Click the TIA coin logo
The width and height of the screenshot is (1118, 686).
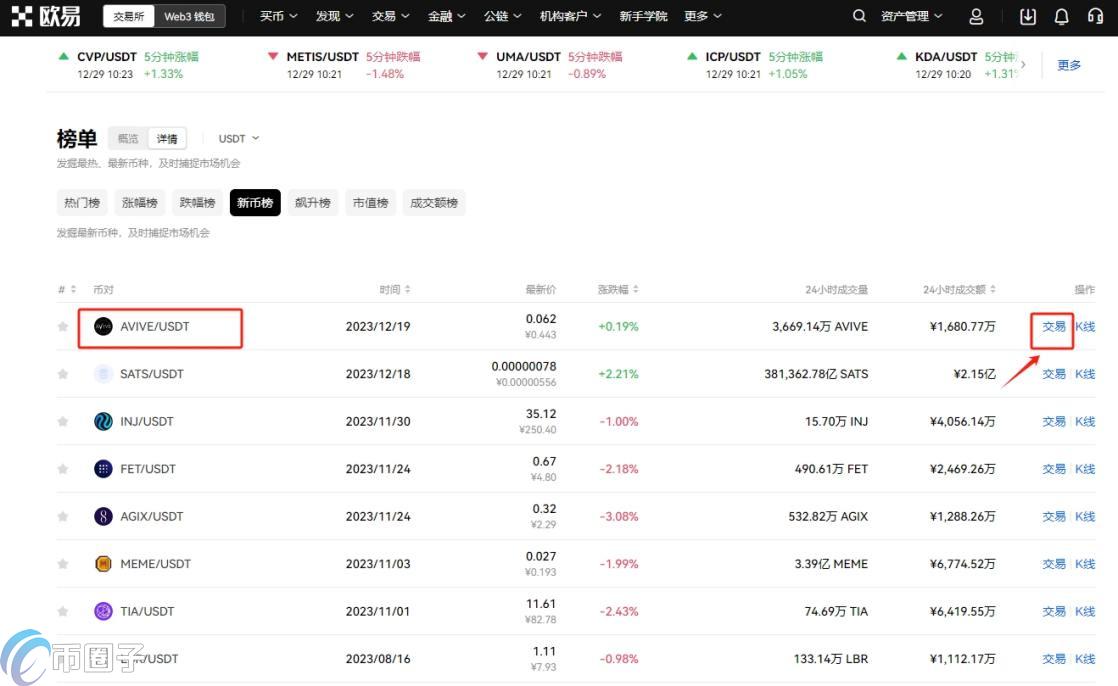(x=103, y=611)
